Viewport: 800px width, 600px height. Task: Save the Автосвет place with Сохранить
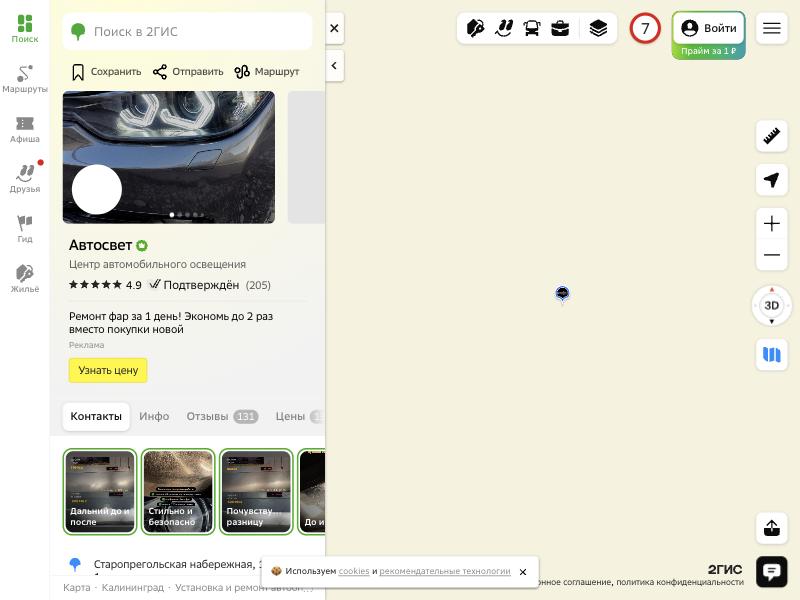(106, 72)
